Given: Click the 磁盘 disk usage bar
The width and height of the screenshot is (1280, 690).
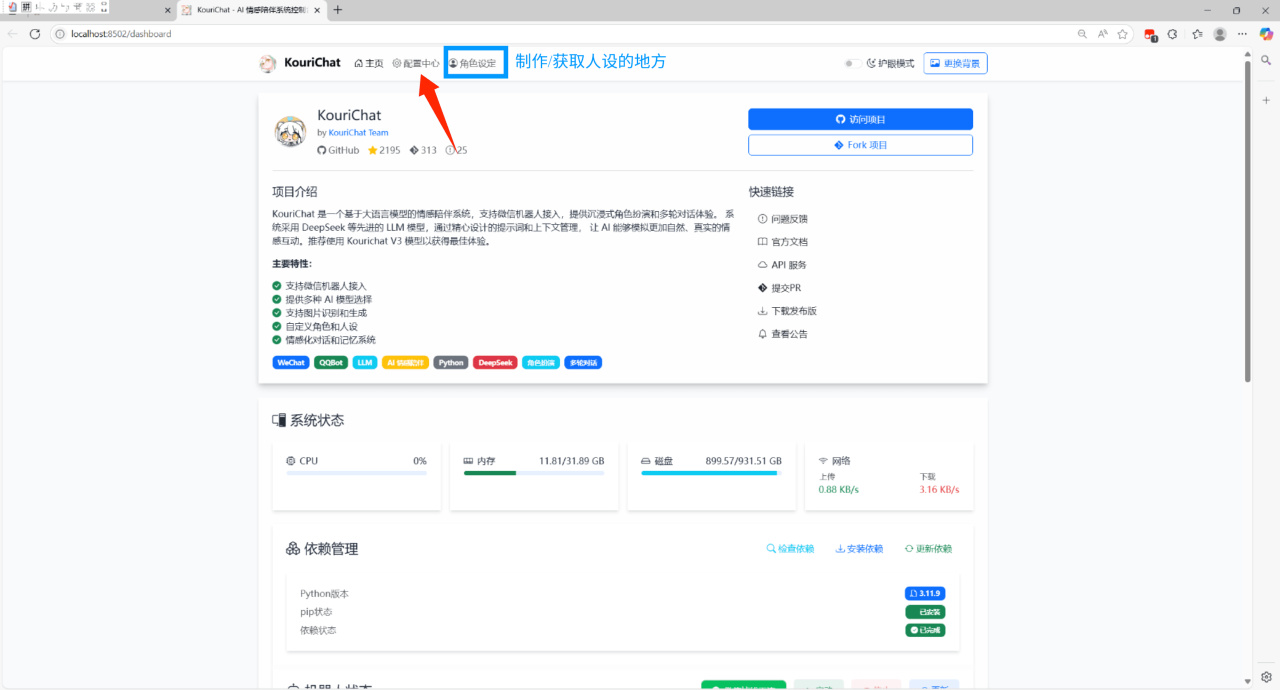Looking at the screenshot, I should (x=711, y=473).
